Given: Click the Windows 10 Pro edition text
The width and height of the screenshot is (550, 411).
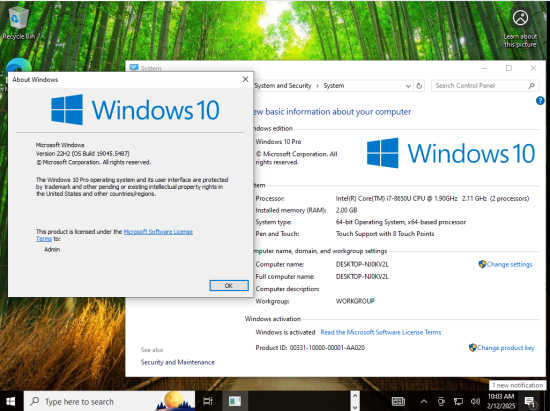Looking at the screenshot, I should click(278, 142).
